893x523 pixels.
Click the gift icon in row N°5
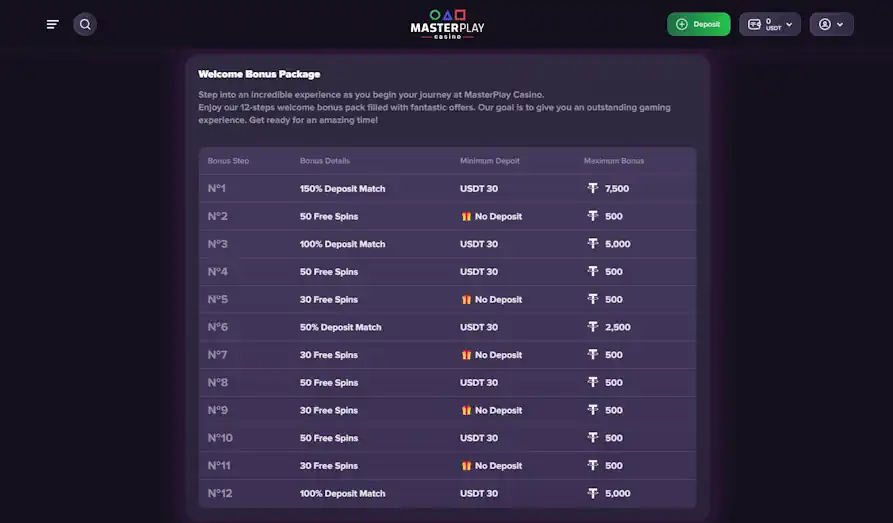tap(466, 300)
